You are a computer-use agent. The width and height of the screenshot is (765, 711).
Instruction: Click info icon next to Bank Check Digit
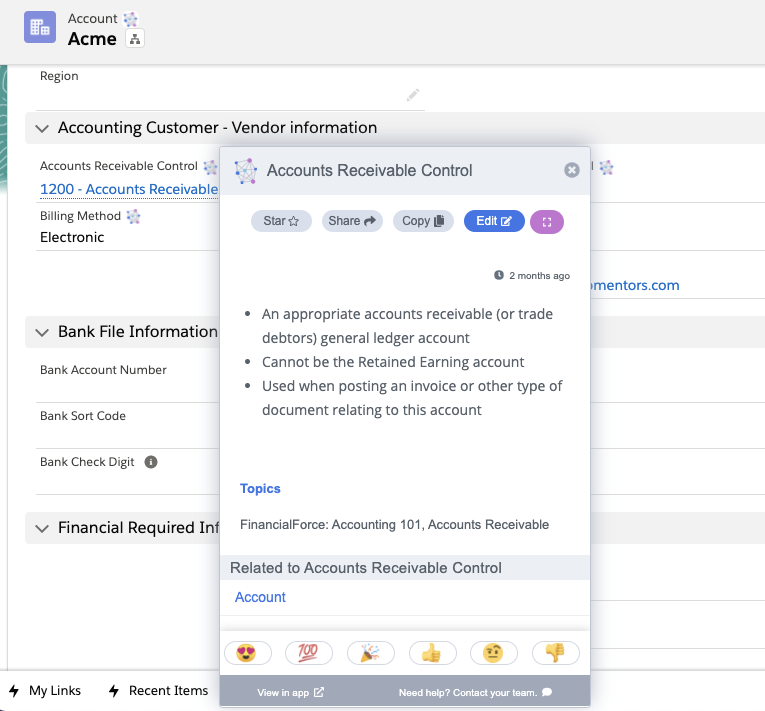(x=151, y=462)
